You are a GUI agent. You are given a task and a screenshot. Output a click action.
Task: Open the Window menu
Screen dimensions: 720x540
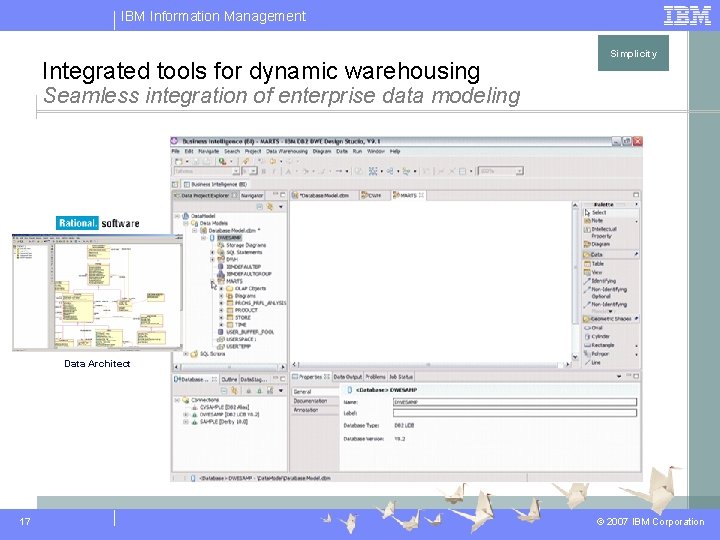(x=376, y=151)
